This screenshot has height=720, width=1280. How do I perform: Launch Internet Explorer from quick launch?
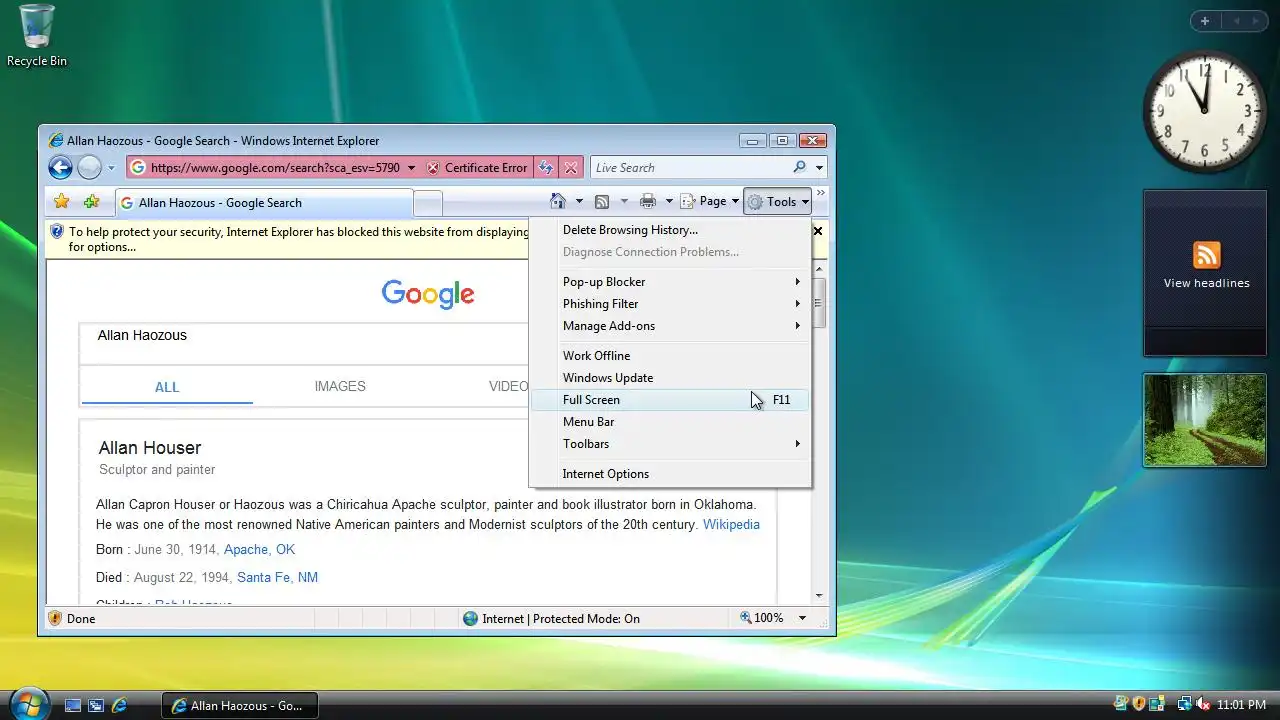click(x=119, y=705)
